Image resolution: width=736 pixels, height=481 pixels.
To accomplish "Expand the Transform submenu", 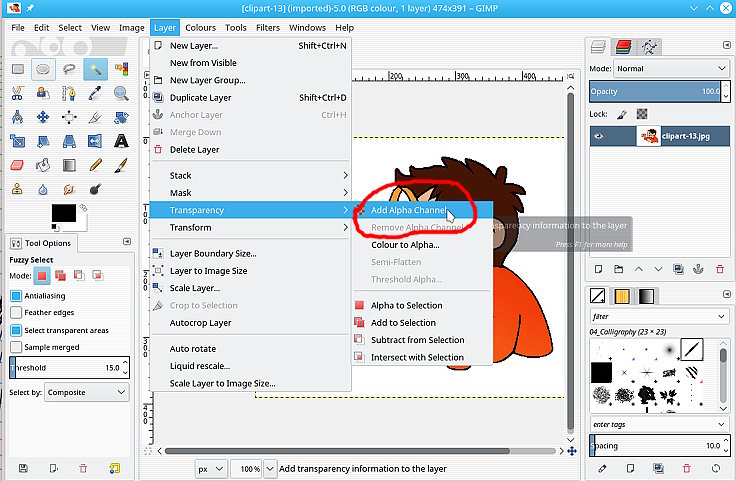I will pyautogui.click(x=250, y=228).
